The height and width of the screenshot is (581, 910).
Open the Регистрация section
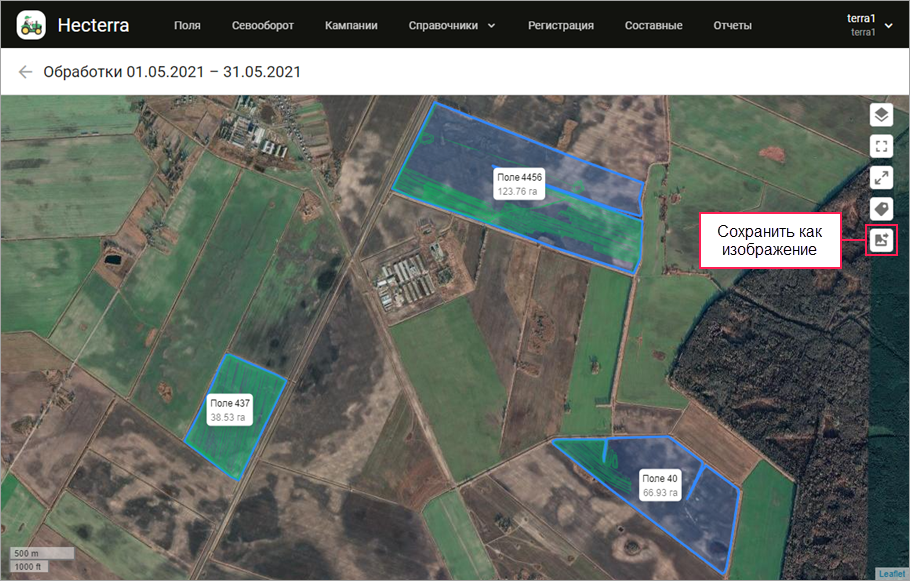[x=561, y=26]
